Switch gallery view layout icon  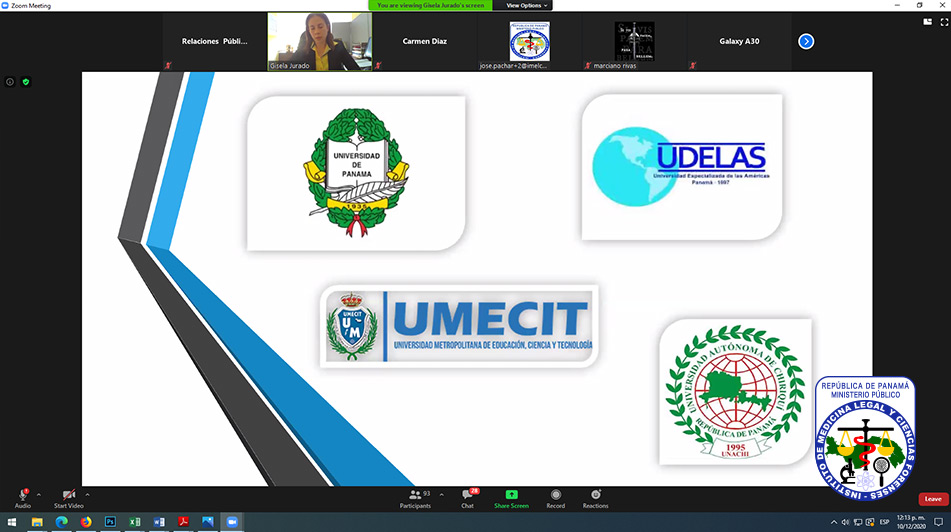(927, 22)
